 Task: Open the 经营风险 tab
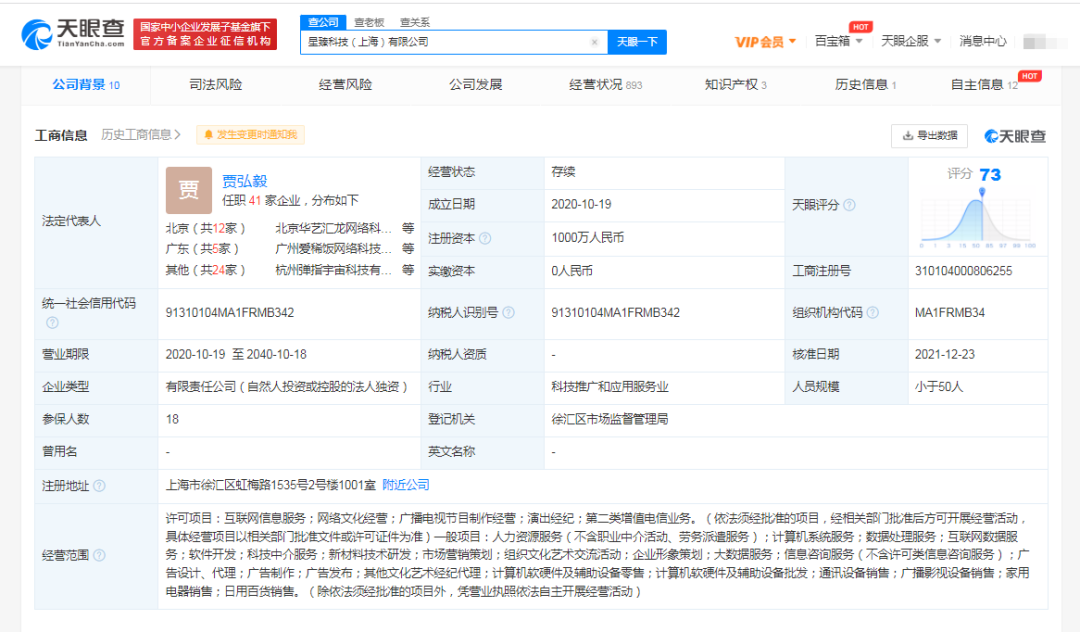[x=345, y=85]
